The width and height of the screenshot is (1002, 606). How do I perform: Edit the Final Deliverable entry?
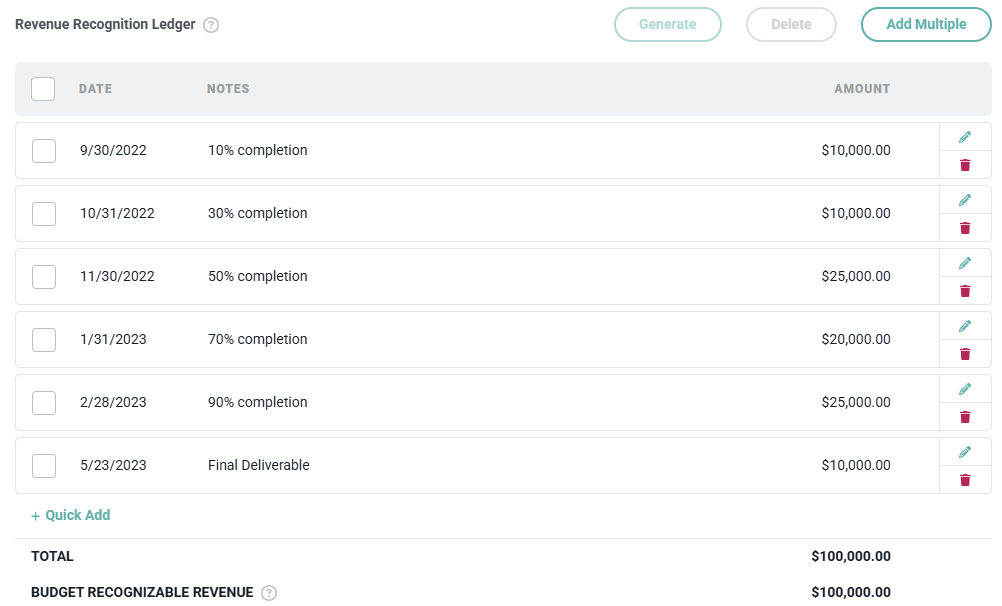pyautogui.click(x=965, y=452)
